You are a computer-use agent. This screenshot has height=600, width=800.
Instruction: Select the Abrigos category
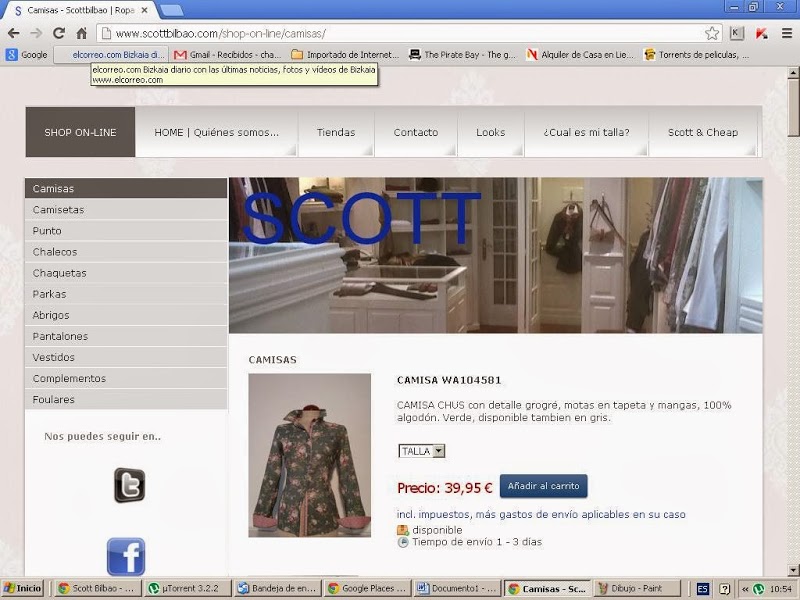pyautogui.click(x=126, y=315)
